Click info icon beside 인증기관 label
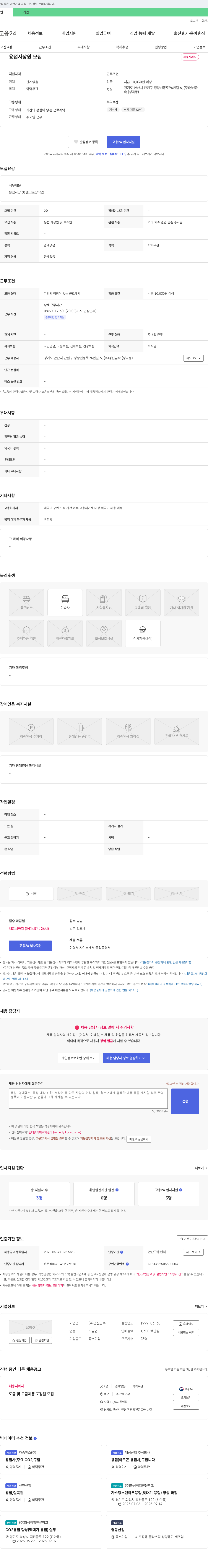Image resolution: width=208 pixels, height=1568 pixels. coord(122,1252)
